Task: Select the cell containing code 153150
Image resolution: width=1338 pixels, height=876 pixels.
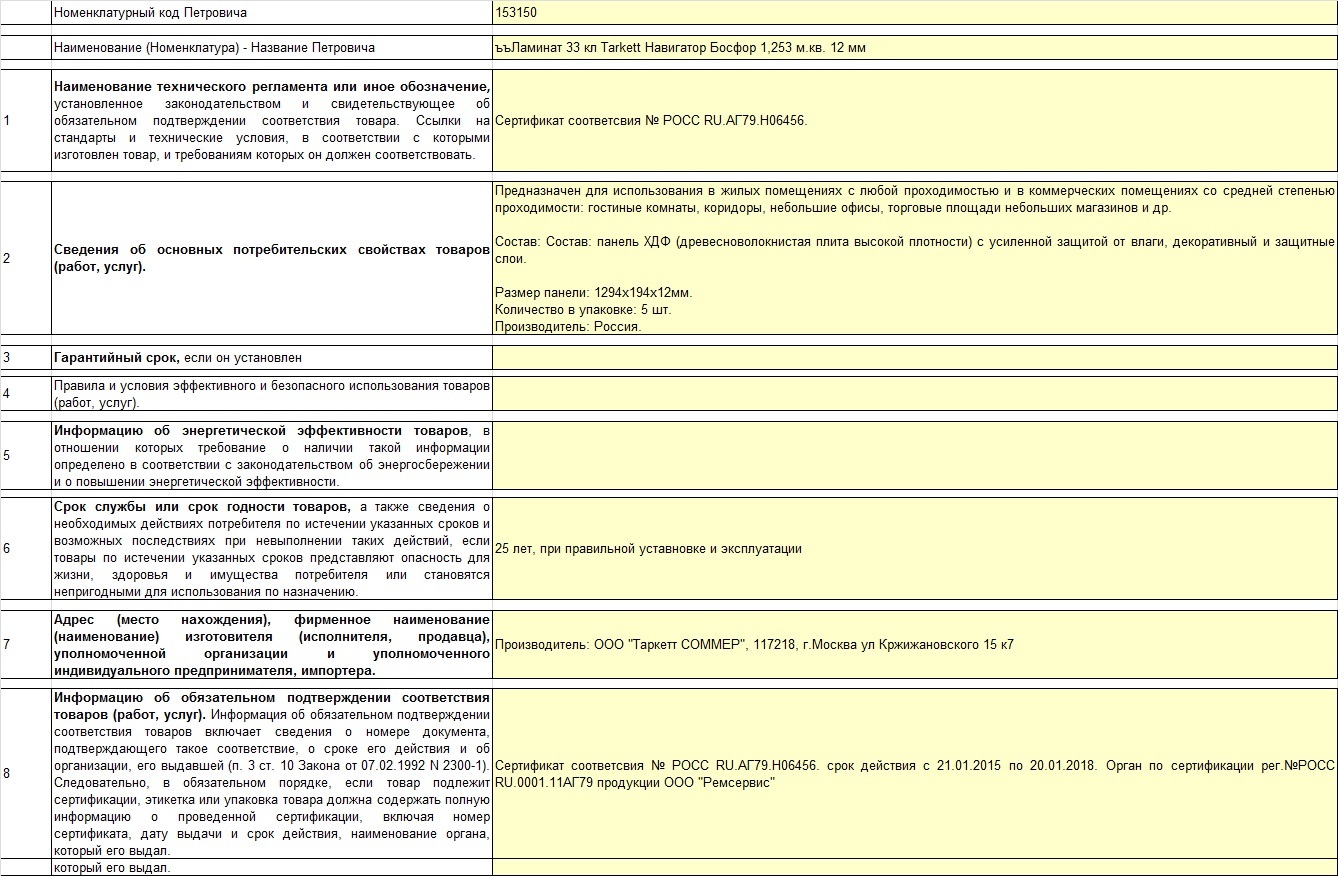Action: (x=914, y=13)
